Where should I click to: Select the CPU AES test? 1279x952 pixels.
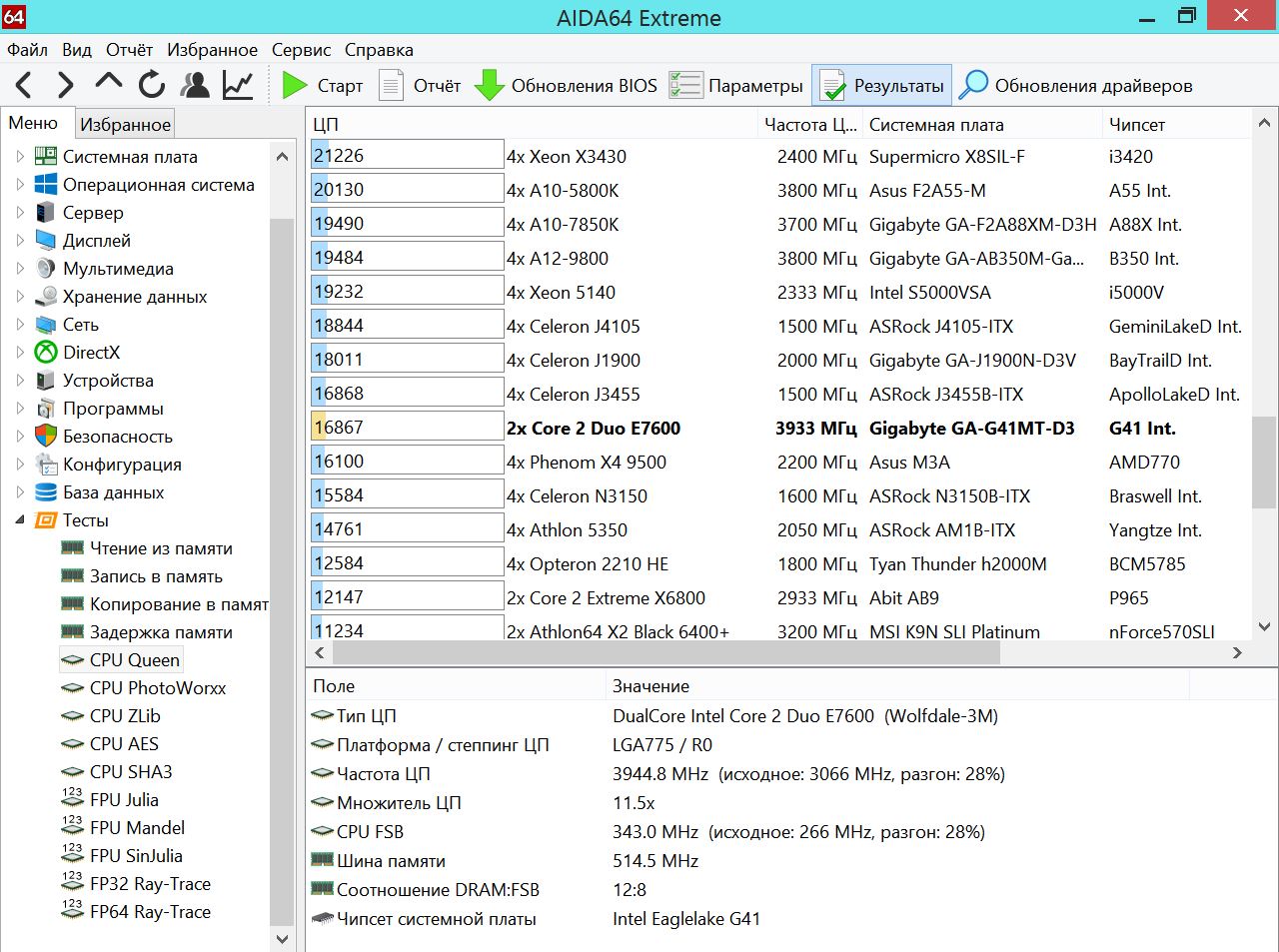click(x=124, y=744)
